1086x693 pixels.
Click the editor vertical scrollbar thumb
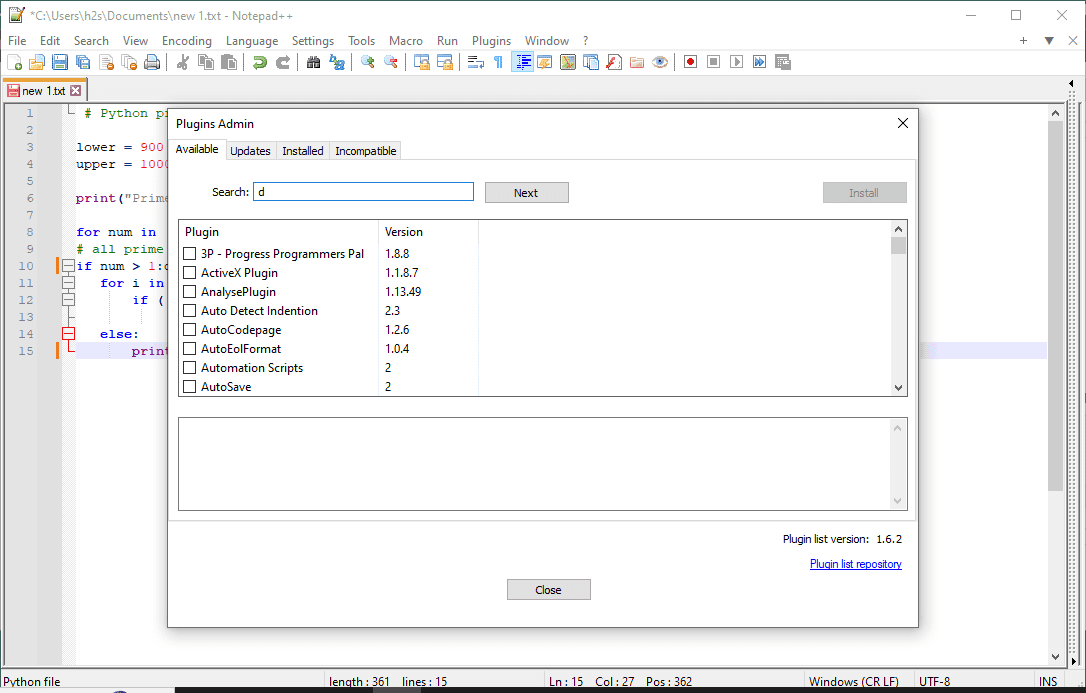pos(1055,306)
